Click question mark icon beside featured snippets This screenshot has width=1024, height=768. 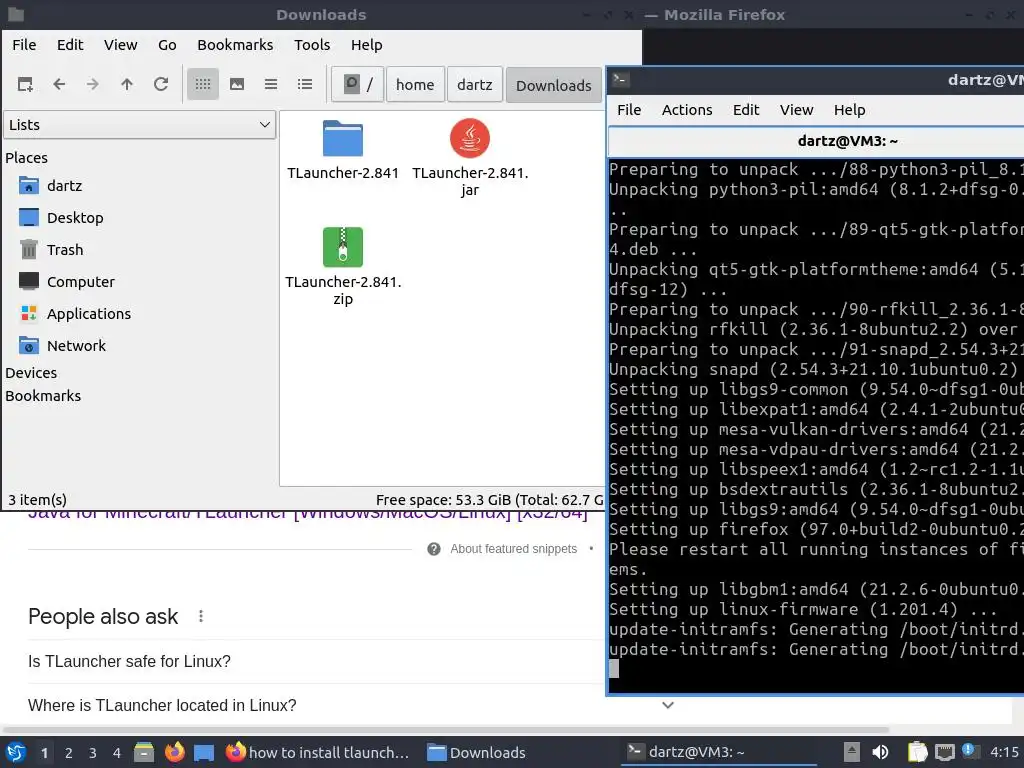pos(434,549)
